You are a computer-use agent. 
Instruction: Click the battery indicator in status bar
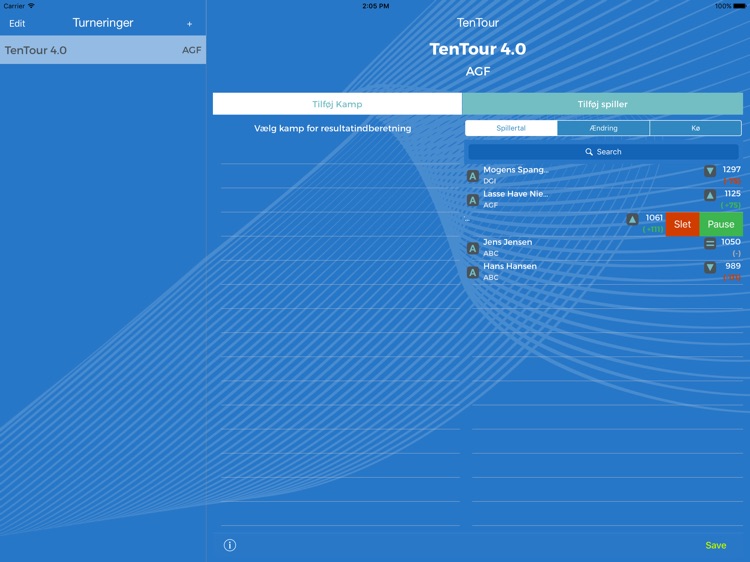(739, 6)
